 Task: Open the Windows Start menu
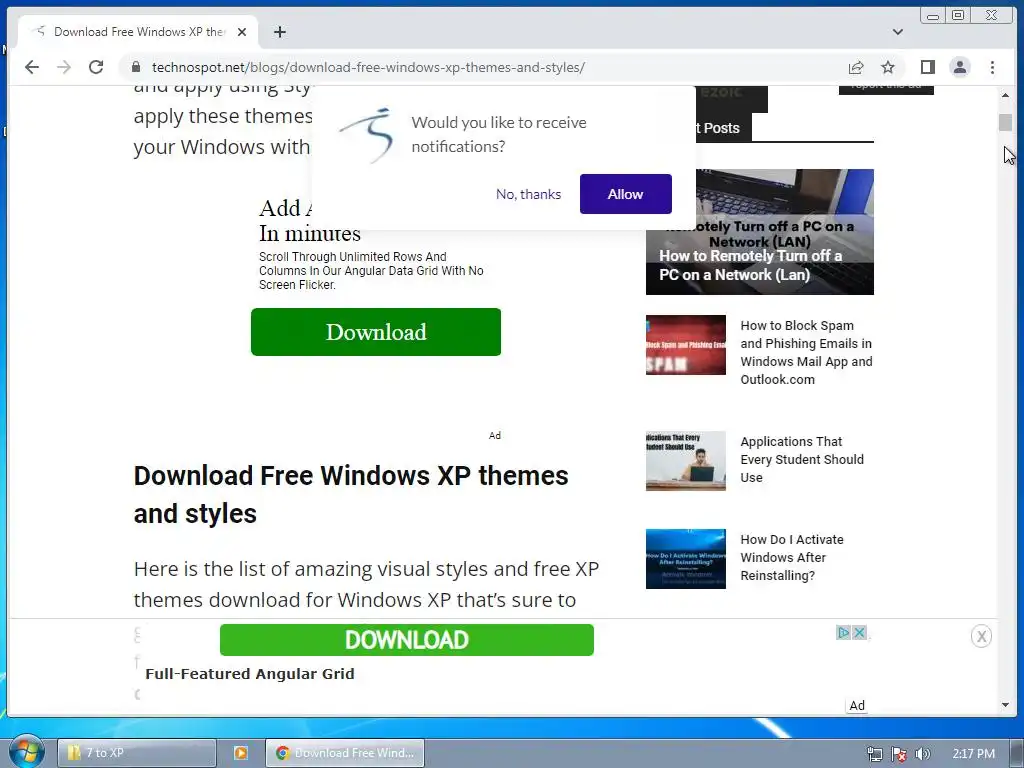point(26,752)
